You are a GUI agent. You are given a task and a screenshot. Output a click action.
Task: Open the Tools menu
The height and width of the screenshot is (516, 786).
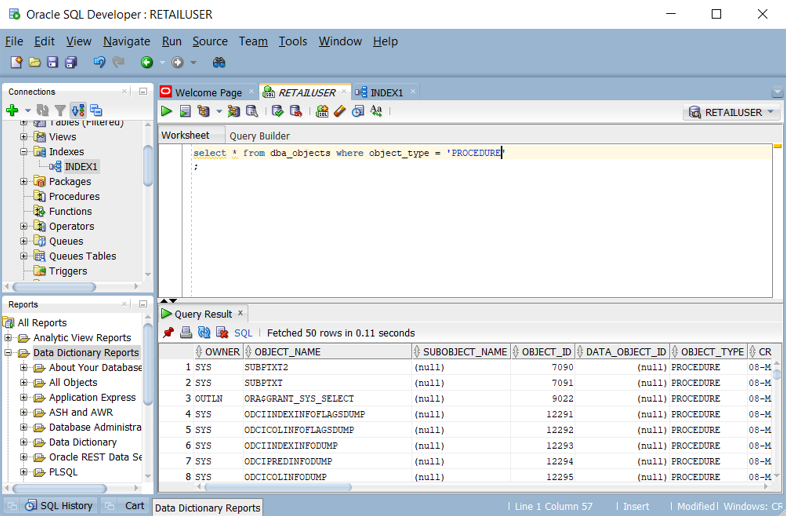coord(293,41)
